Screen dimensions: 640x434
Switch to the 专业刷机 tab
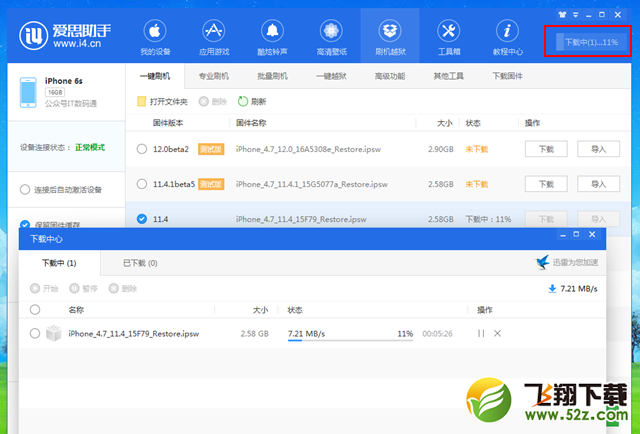coord(213,76)
